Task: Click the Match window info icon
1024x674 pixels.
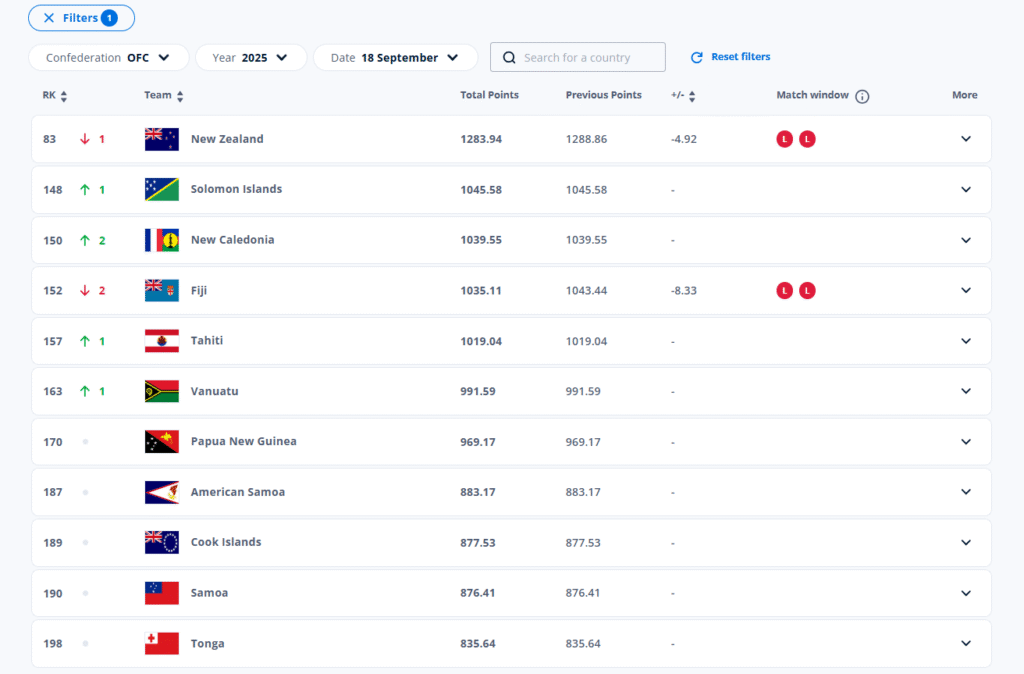Action: click(x=862, y=96)
